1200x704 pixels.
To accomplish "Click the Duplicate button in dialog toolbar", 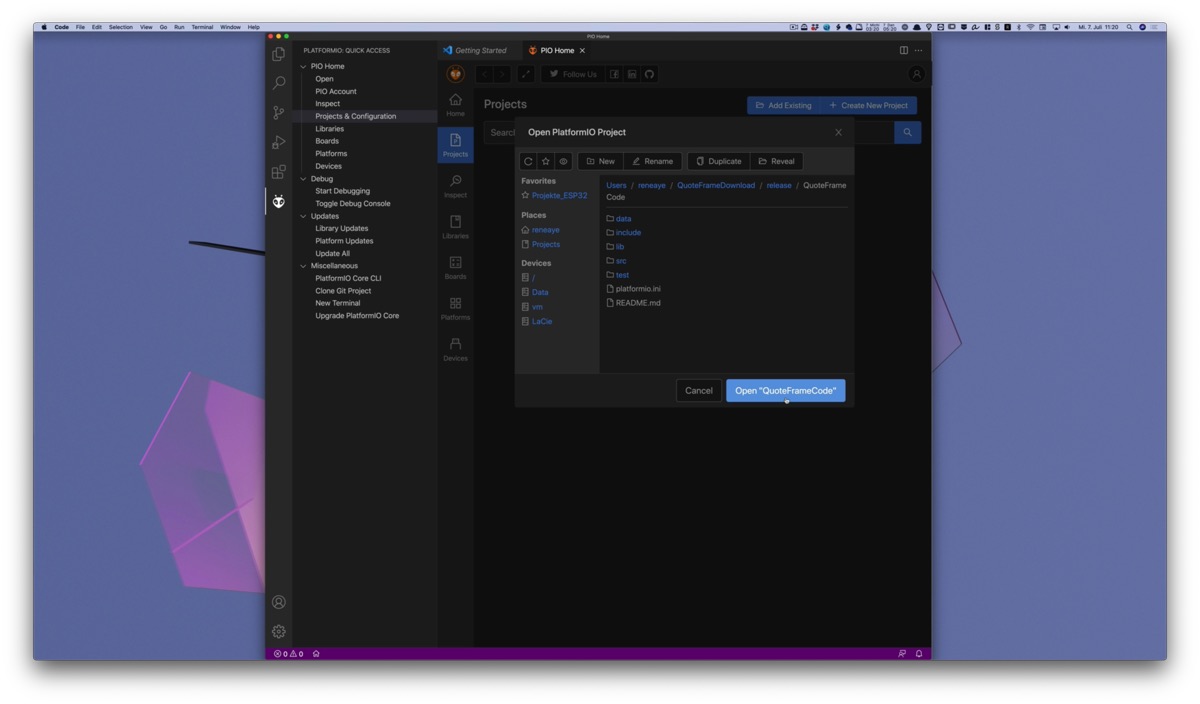I will pyautogui.click(x=719, y=161).
